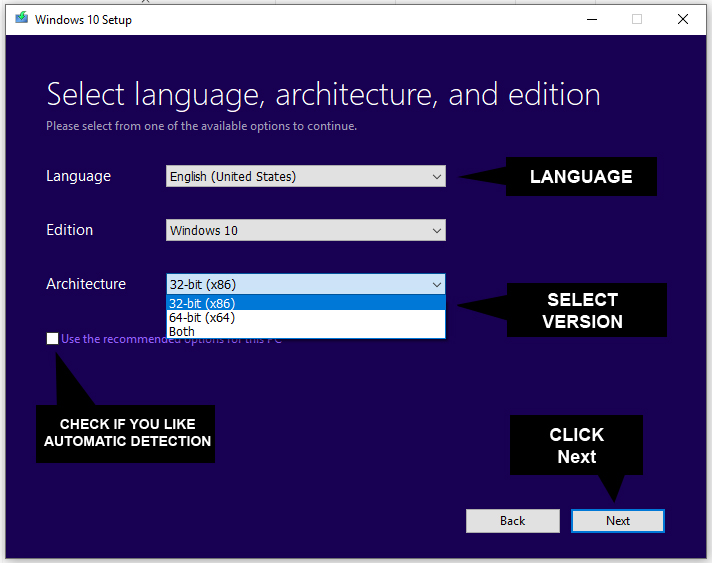712x563 pixels.
Task: Enable 'Use the recommended options' checkbox
Action: coord(52,338)
